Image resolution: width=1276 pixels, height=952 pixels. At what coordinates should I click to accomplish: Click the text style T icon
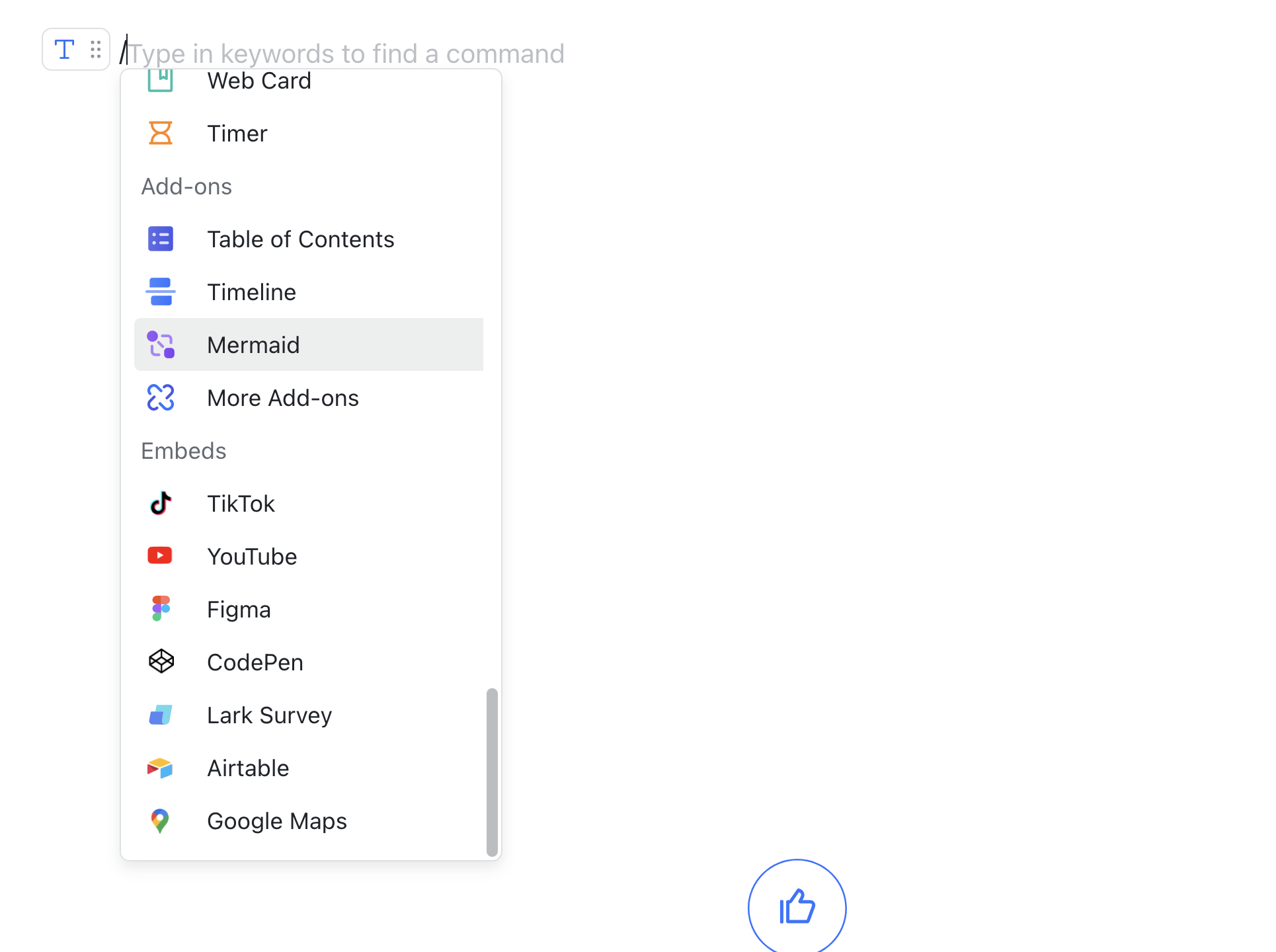click(x=63, y=49)
